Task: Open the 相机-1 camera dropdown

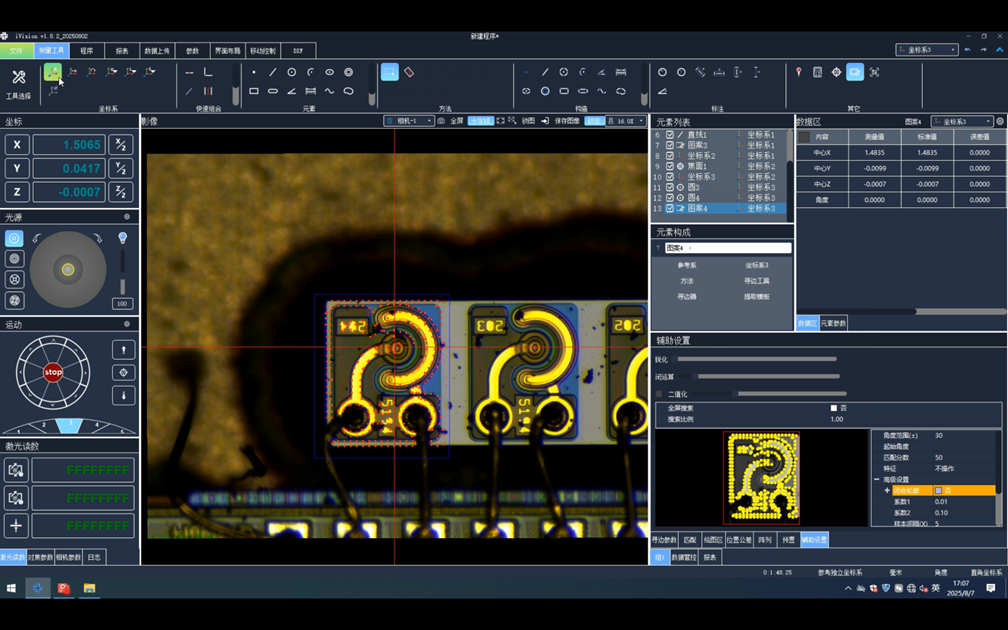Action: (409, 121)
